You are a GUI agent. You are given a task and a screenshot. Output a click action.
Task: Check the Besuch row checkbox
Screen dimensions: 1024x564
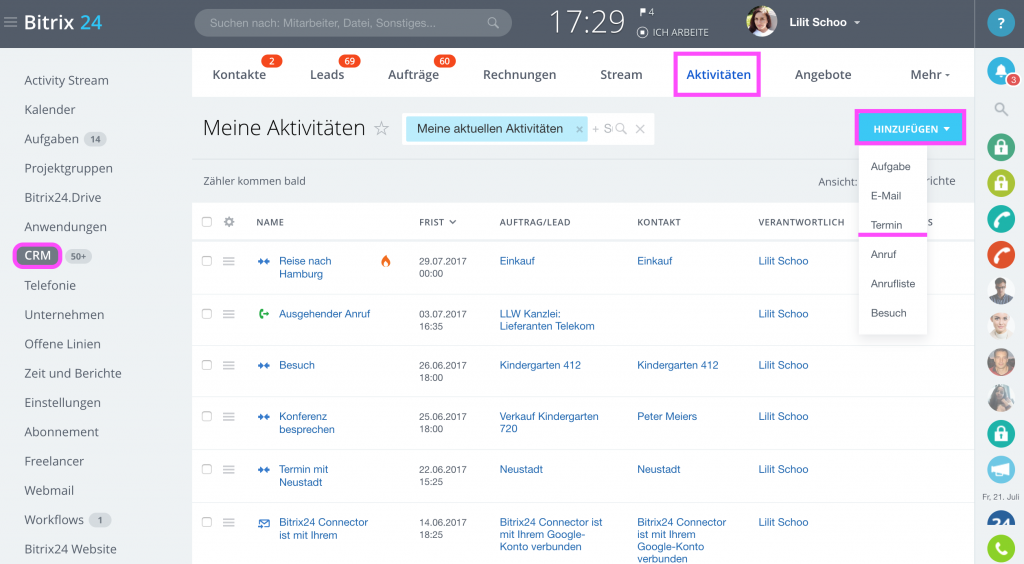click(207, 366)
